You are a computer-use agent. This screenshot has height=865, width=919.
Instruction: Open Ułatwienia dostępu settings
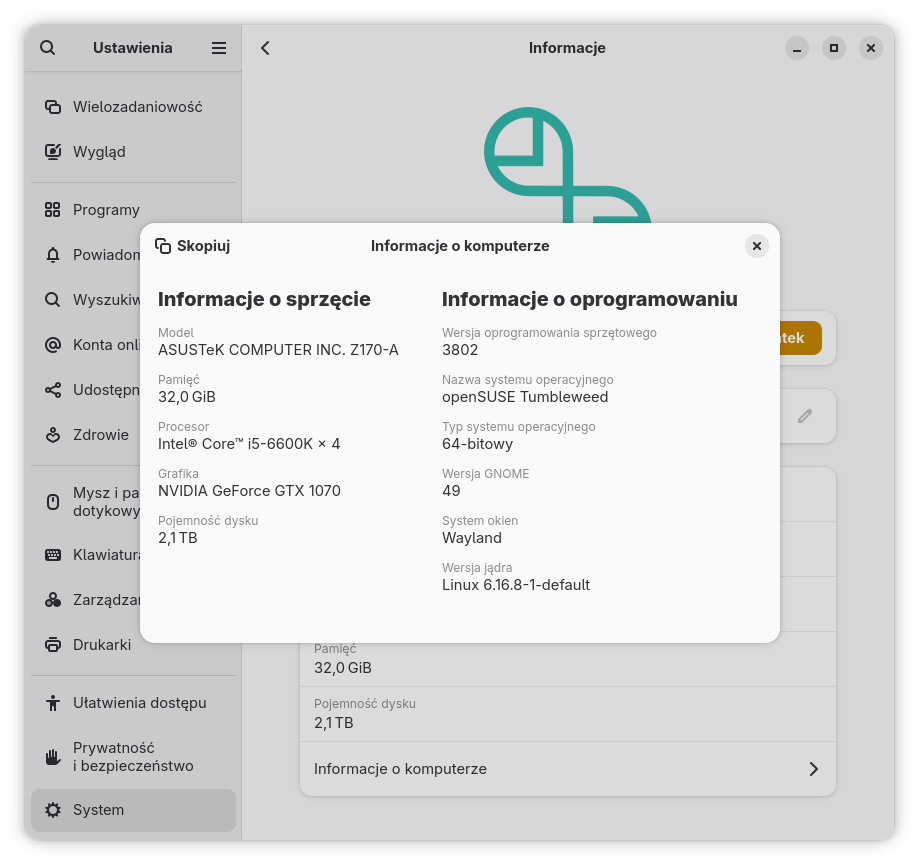tap(133, 703)
